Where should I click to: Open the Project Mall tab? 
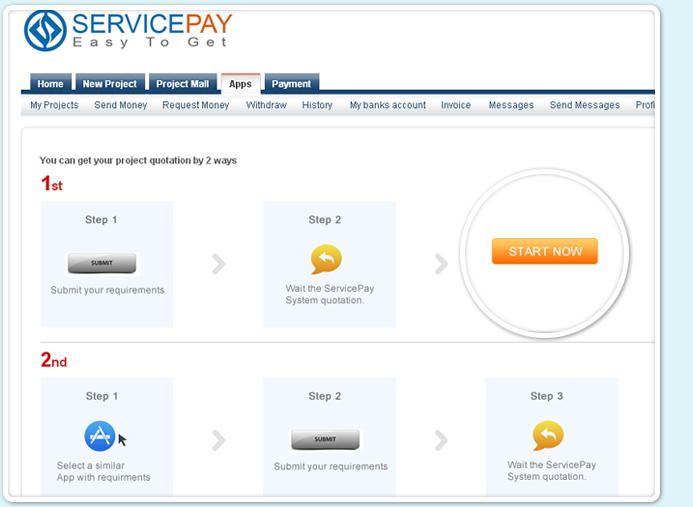[183, 84]
